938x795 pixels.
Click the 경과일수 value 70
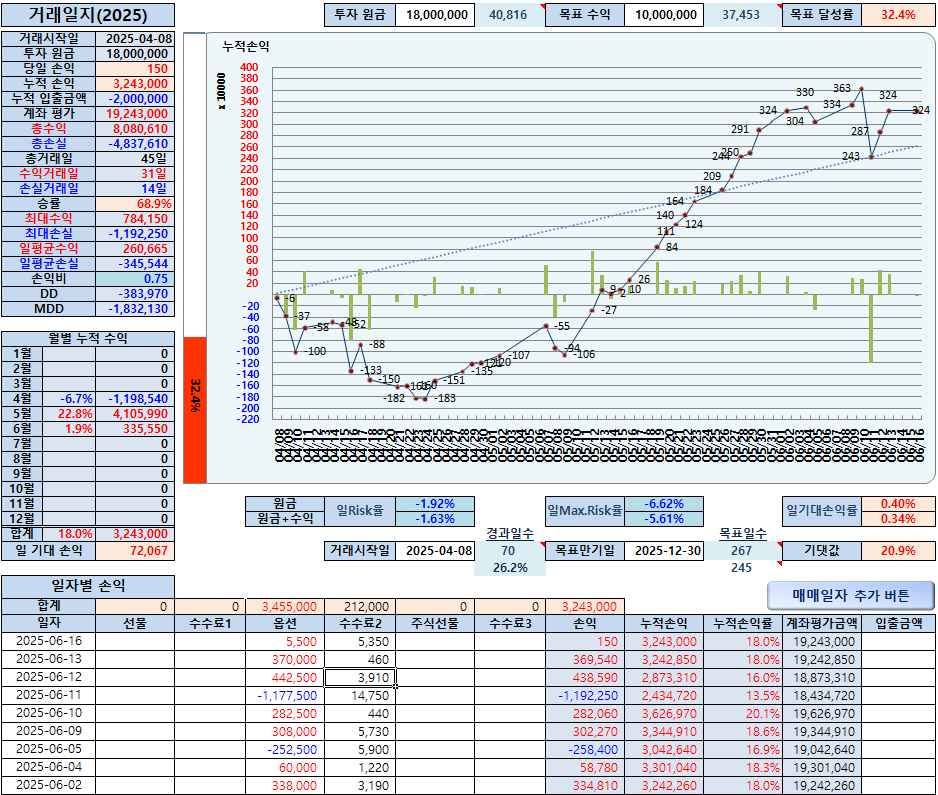(508, 550)
